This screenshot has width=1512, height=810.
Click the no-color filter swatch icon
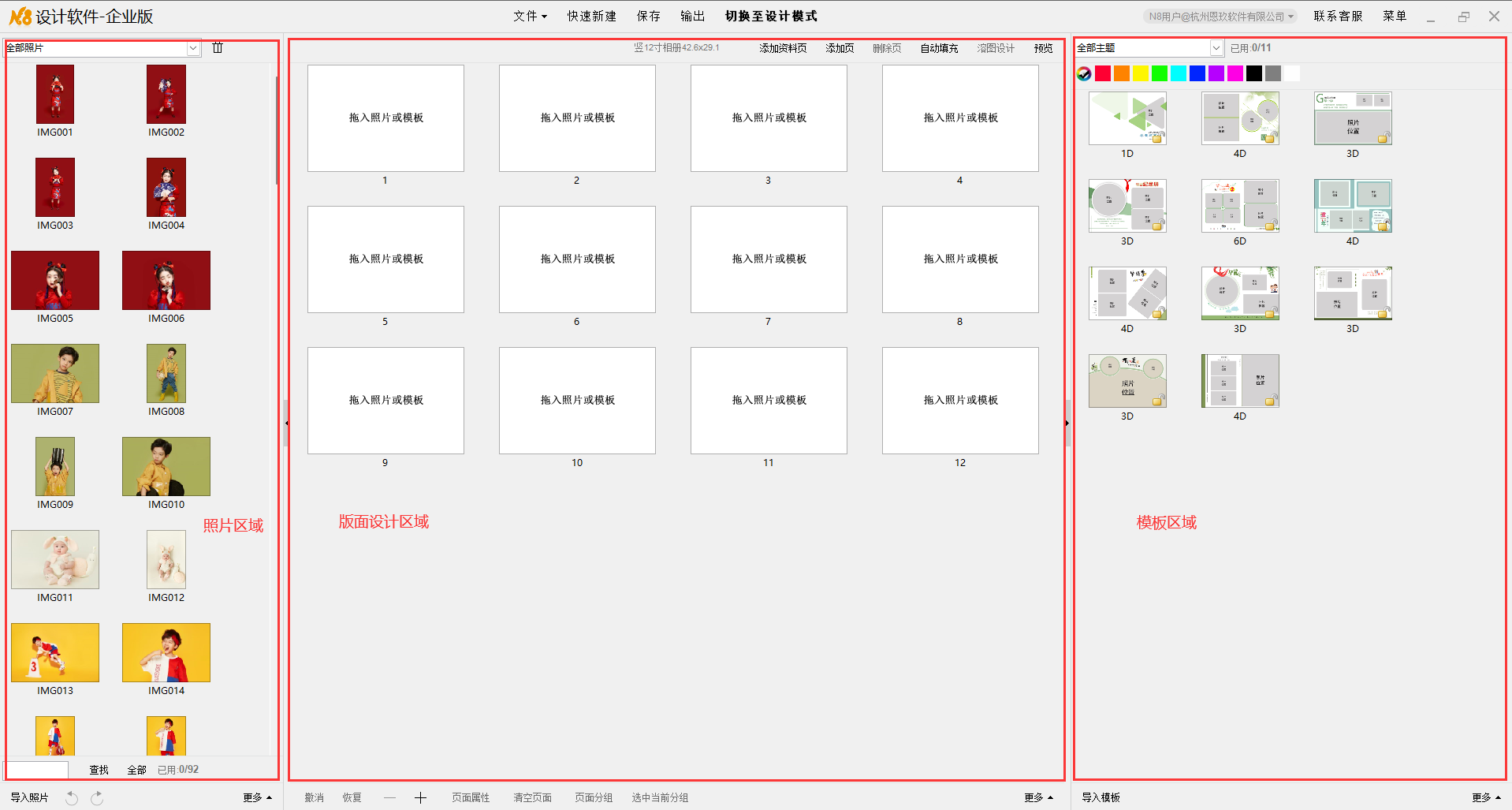click(1085, 73)
